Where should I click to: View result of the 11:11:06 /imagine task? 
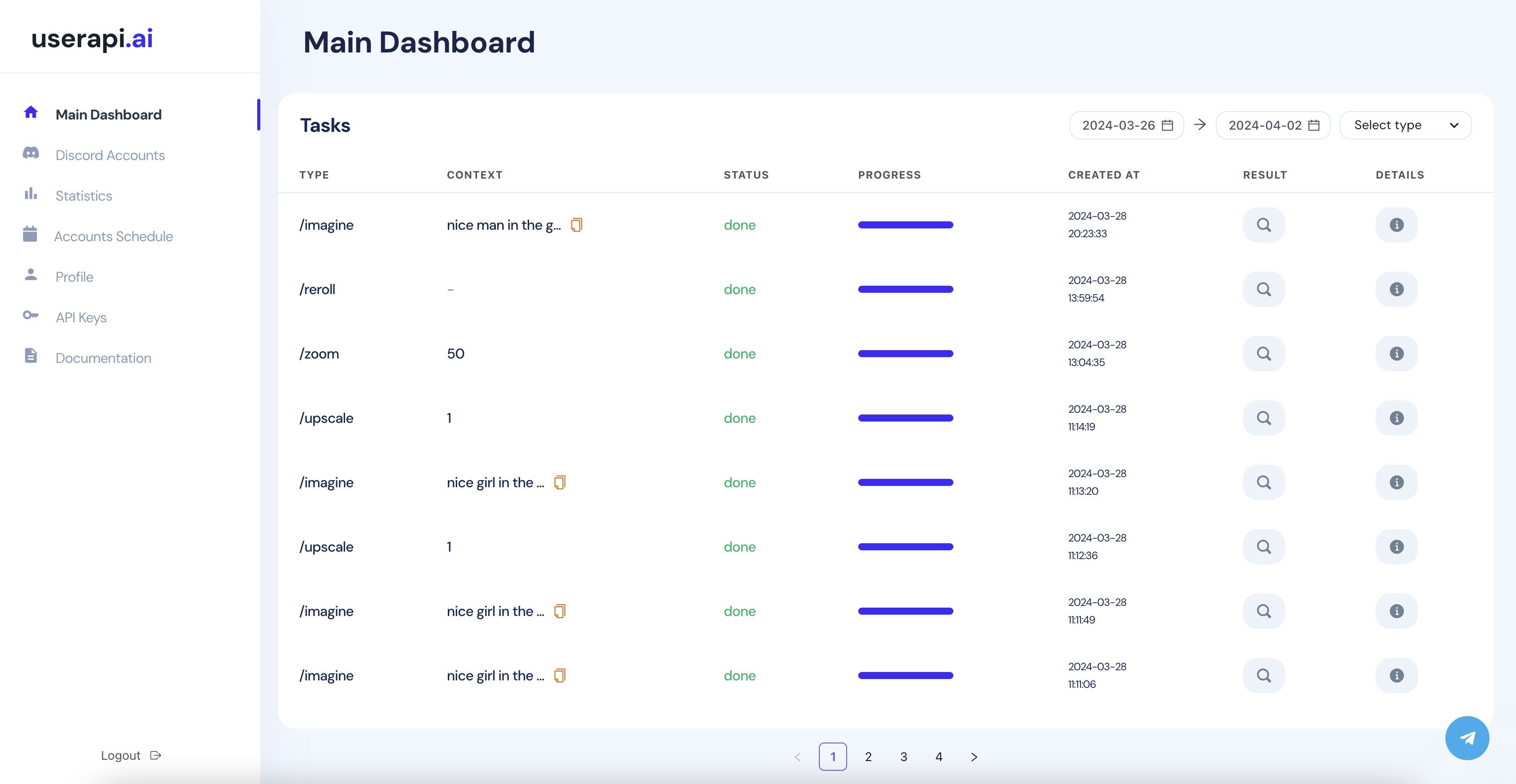pos(1263,675)
